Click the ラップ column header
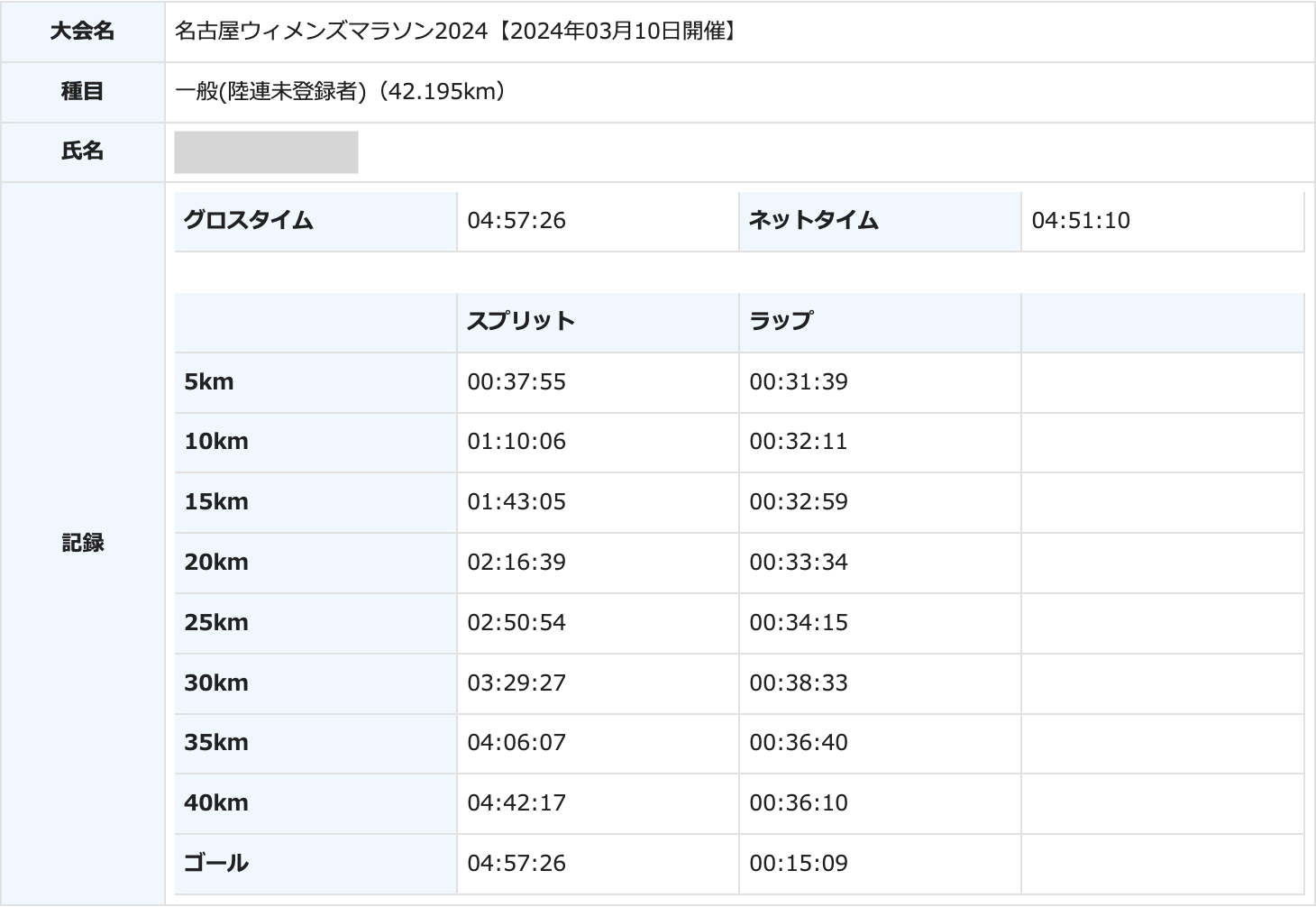Image resolution: width=1316 pixels, height=907 pixels. point(781,322)
